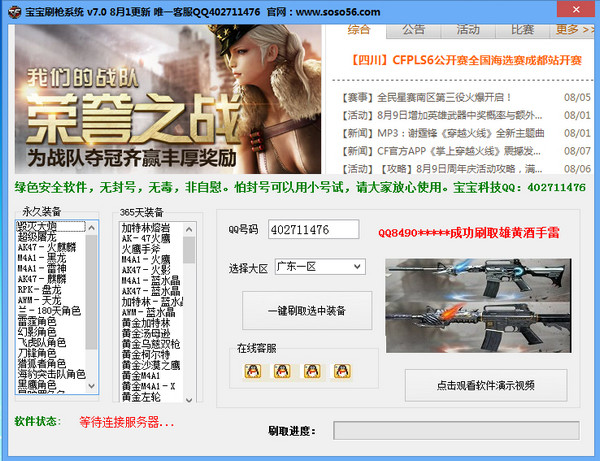Click the third QQ penguin customer service icon

click(312, 371)
